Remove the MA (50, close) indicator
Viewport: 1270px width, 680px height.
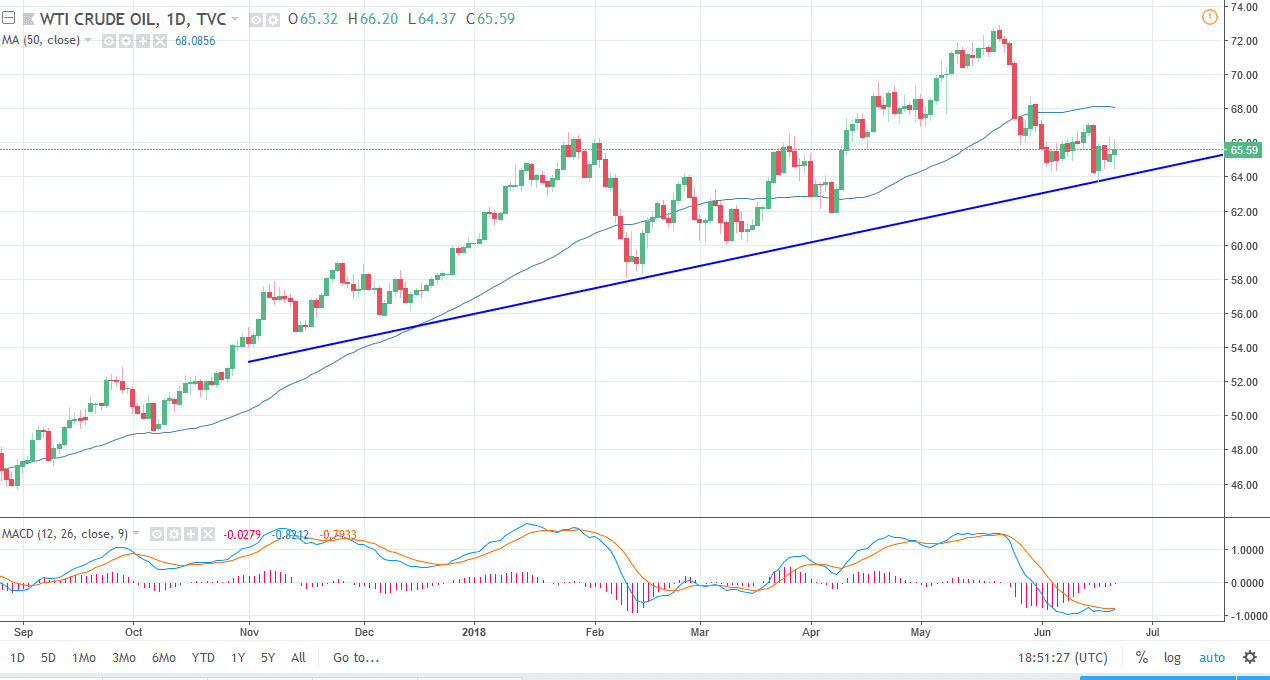159,40
